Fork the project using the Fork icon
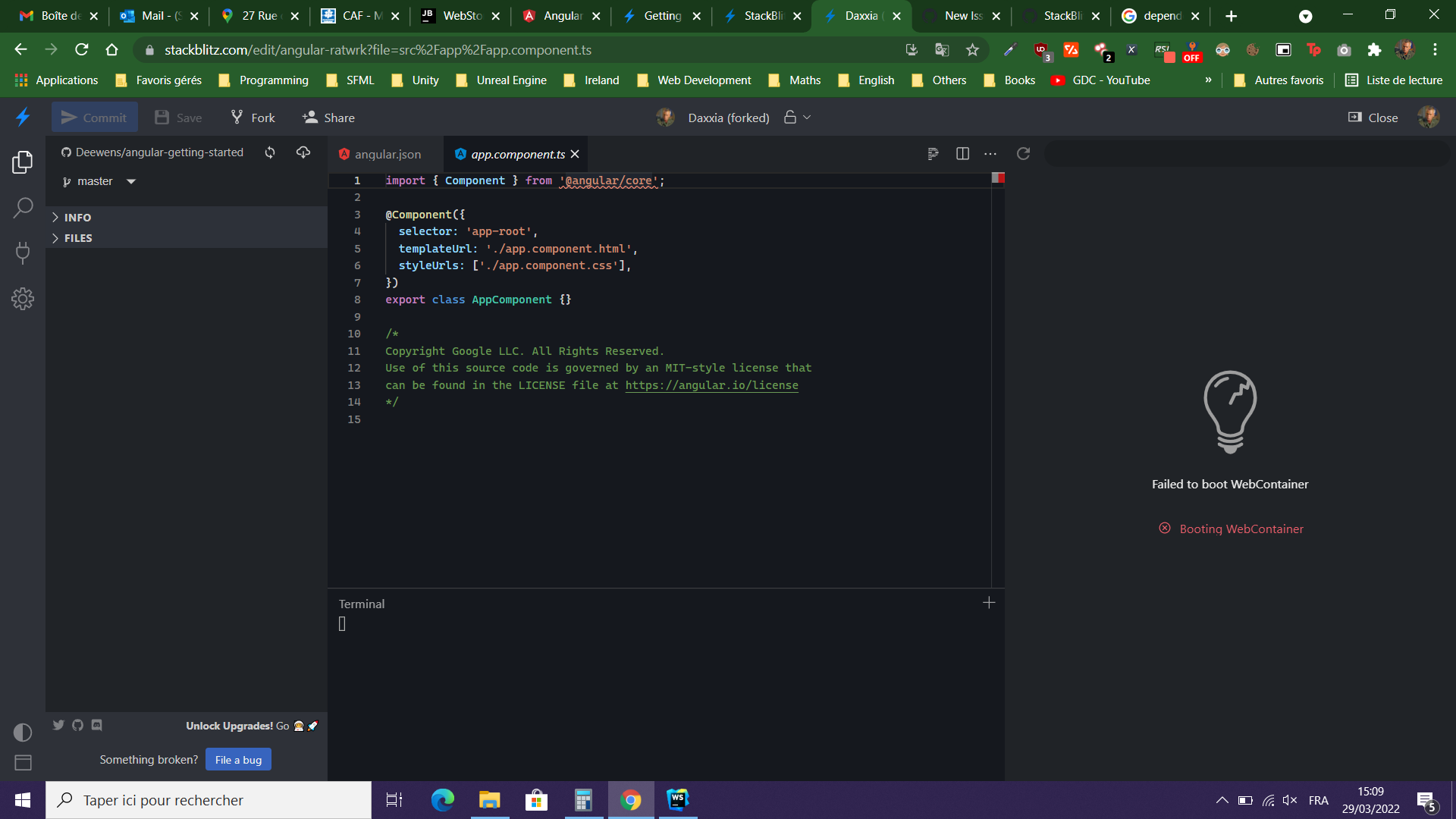This screenshot has width=1456, height=819. (252, 117)
